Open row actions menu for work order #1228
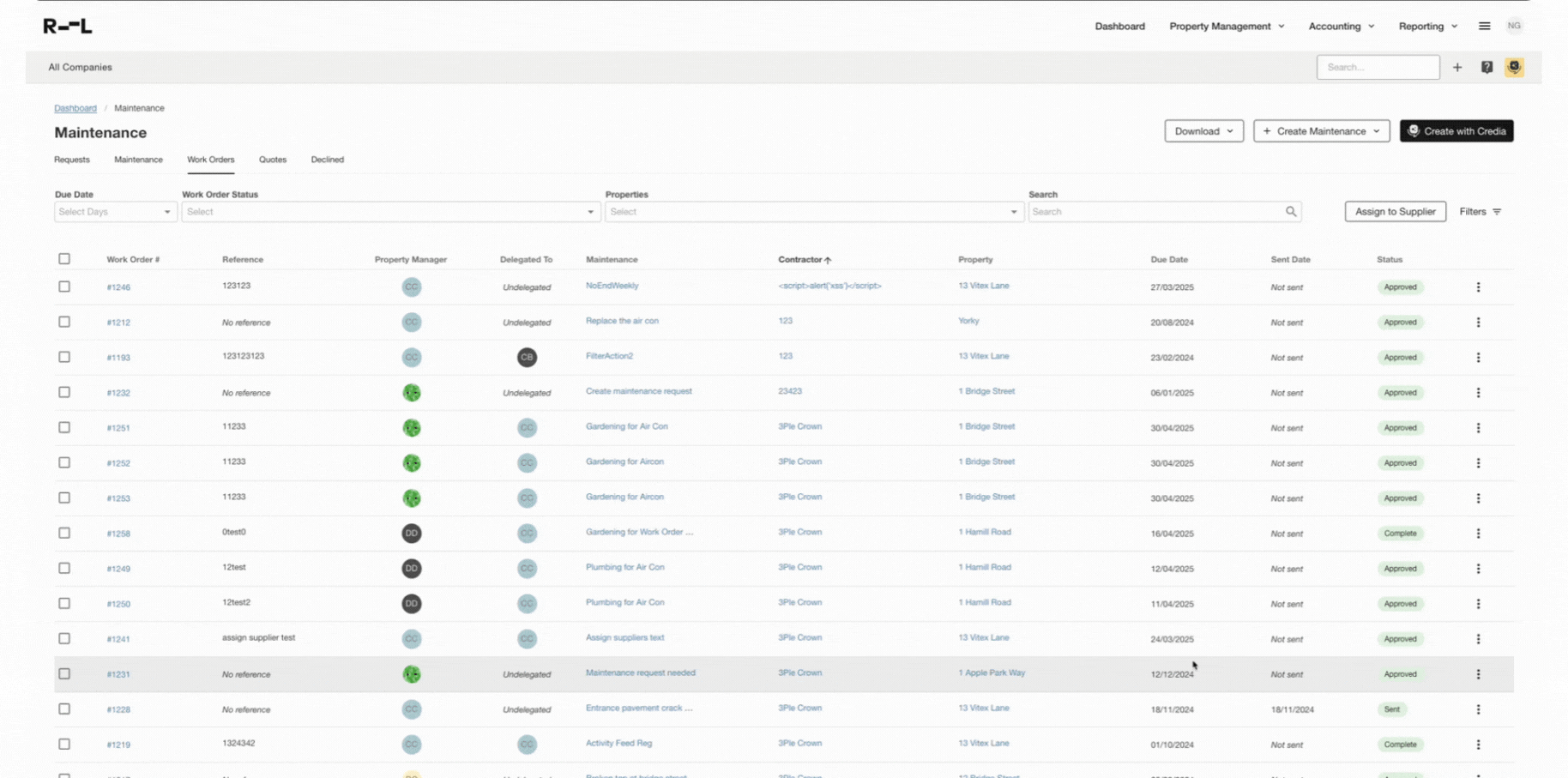 coord(1478,709)
